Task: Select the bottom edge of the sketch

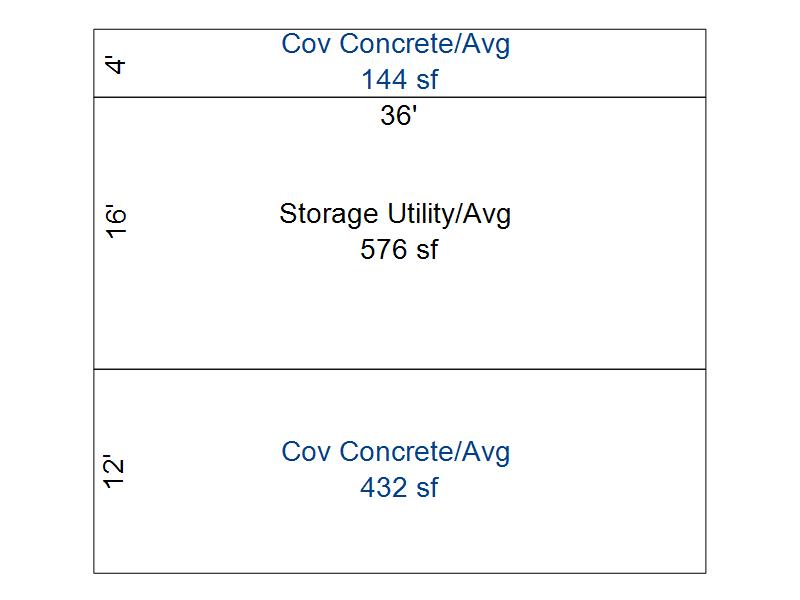Action: 399,573
